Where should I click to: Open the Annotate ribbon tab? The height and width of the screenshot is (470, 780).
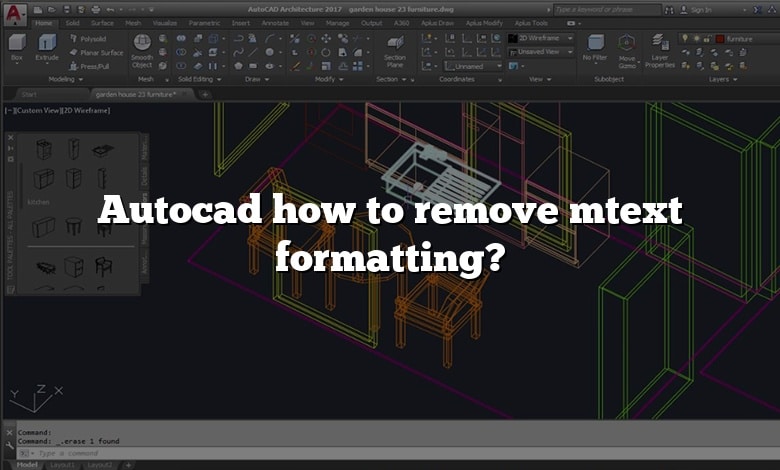click(x=273, y=22)
